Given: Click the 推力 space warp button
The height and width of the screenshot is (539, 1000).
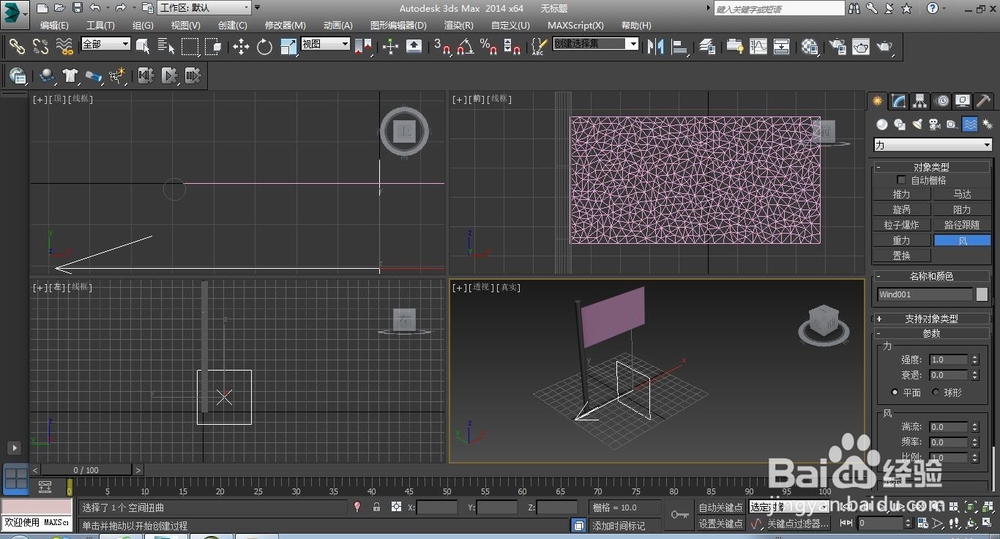Looking at the screenshot, I should coord(901,194).
